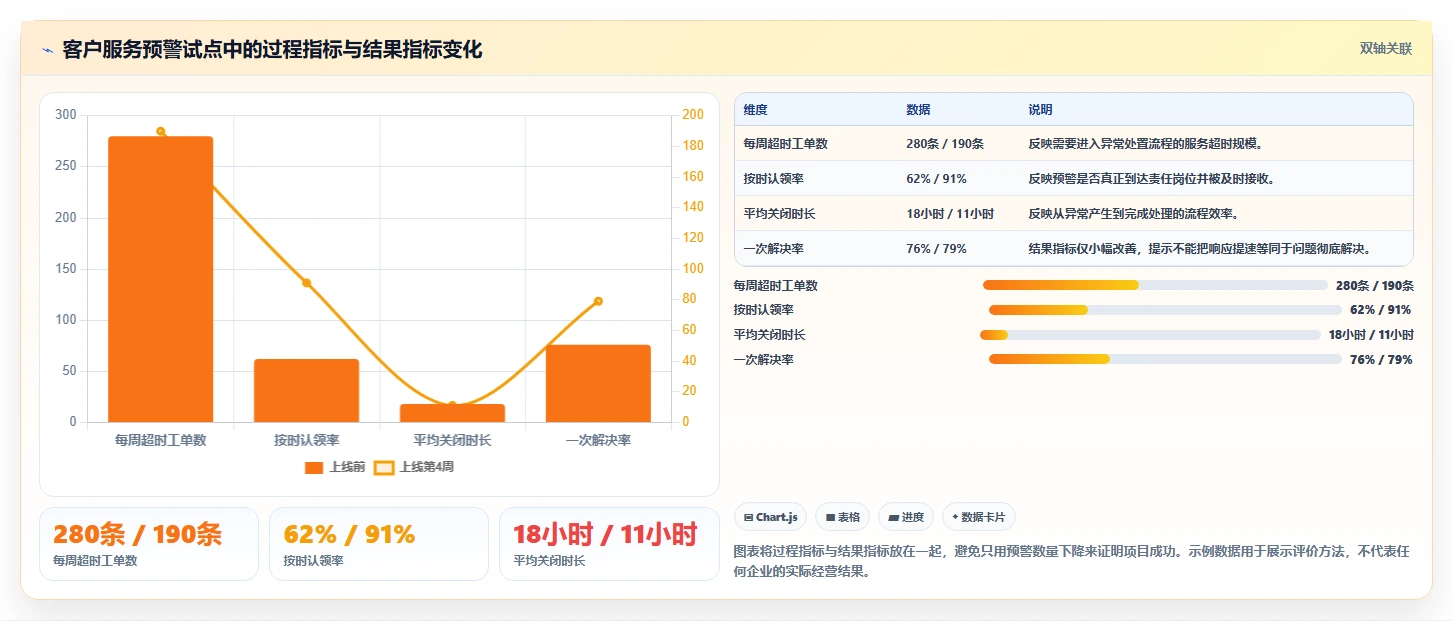The height and width of the screenshot is (621, 1453).
Task: Click the 76% / 79% value beside the progress bar
Action: tap(1381, 360)
